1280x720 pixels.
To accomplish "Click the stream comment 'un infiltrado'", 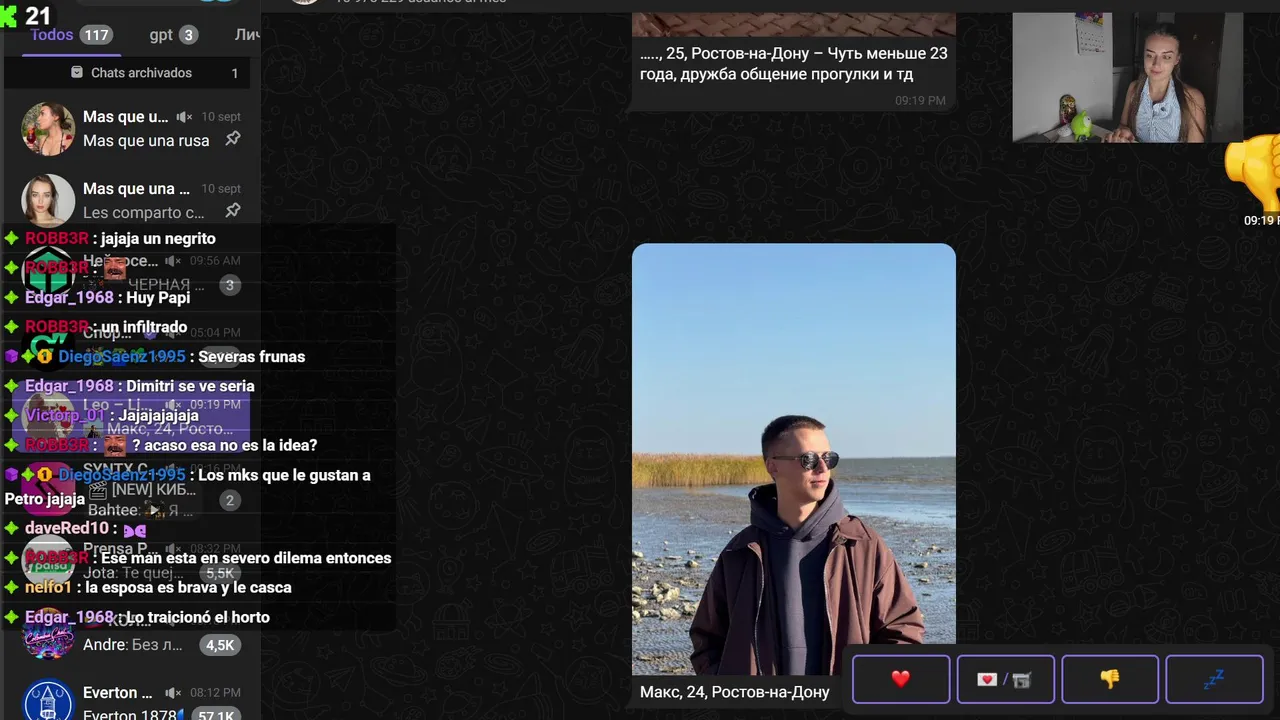I will coord(144,327).
